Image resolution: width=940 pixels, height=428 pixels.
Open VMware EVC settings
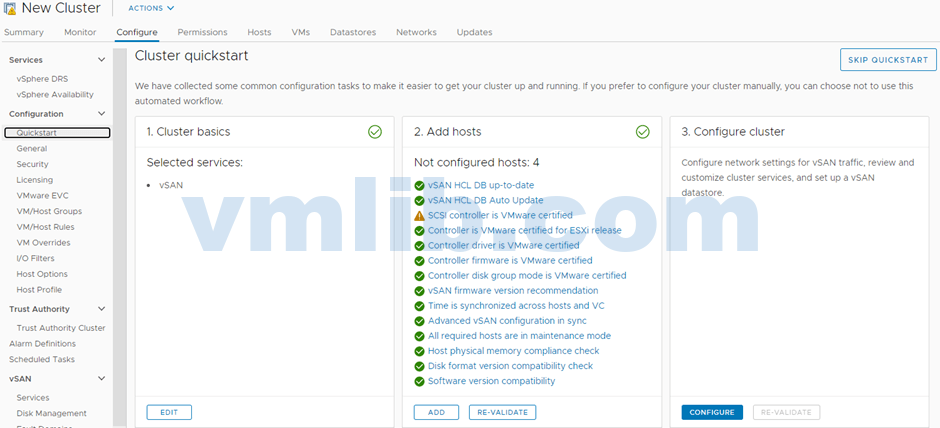pyautogui.click(x=43, y=195)
